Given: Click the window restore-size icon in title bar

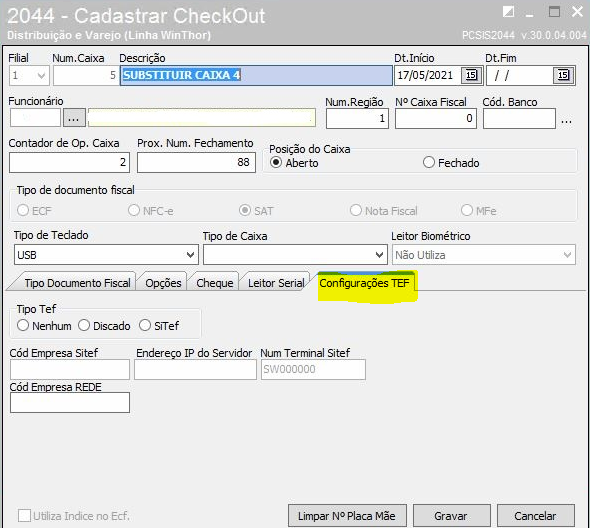Looking at the screenshot, I should (x=508, y=12).
